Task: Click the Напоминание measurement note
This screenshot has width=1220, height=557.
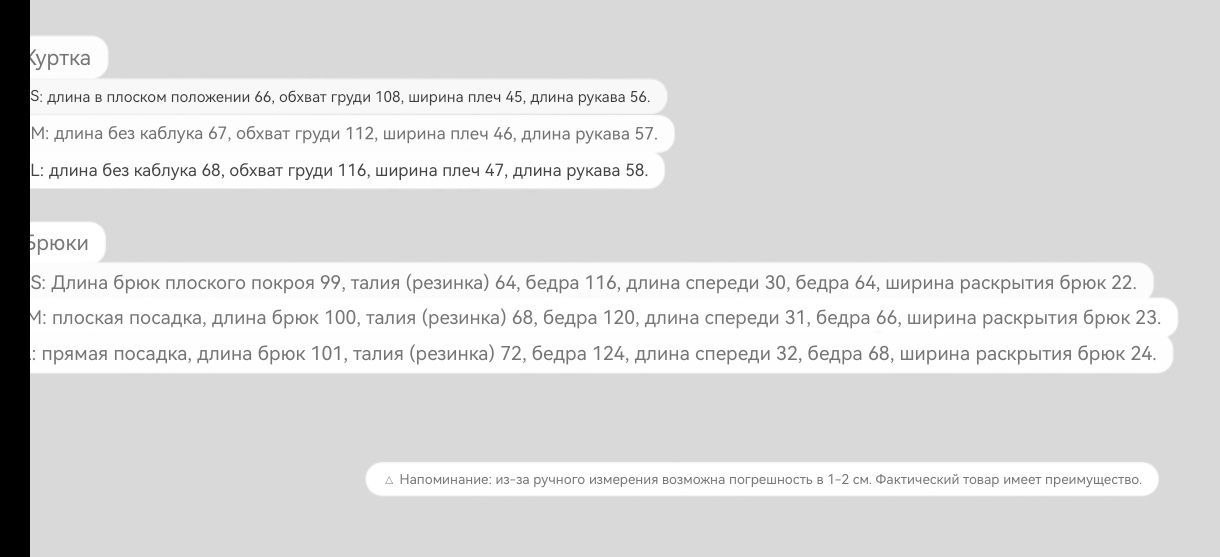Action: pos(761,479)
